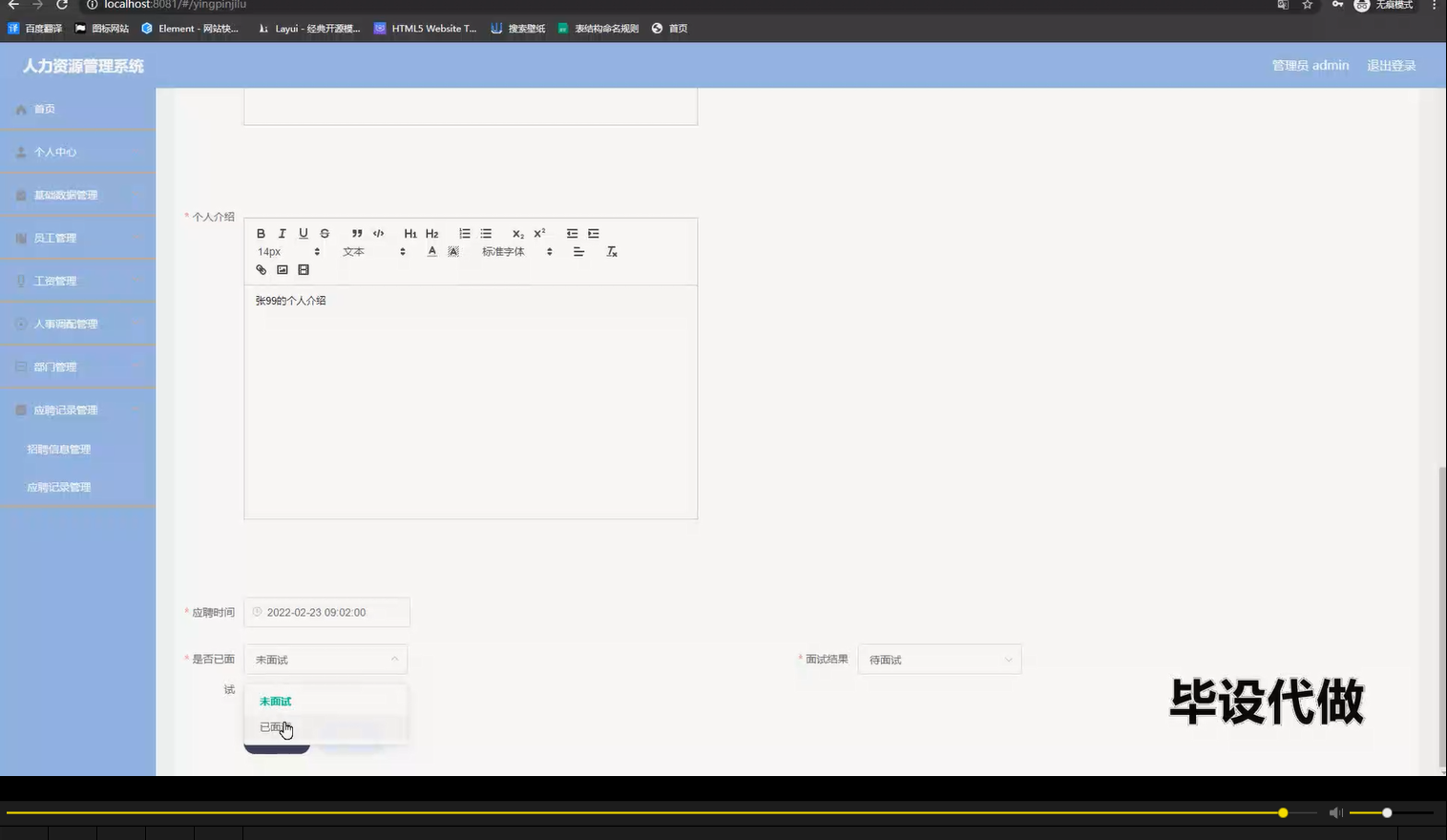Select 已面试 option in the dropdown list

(325, 727)
